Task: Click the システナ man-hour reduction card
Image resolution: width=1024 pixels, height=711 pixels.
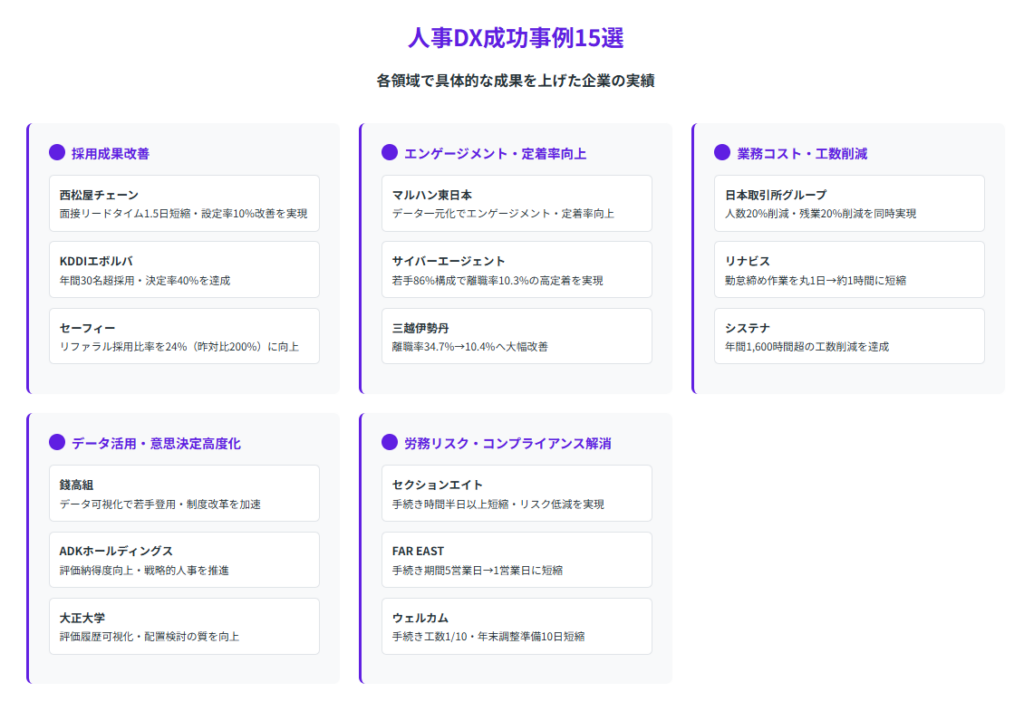Action: (849, 336)
